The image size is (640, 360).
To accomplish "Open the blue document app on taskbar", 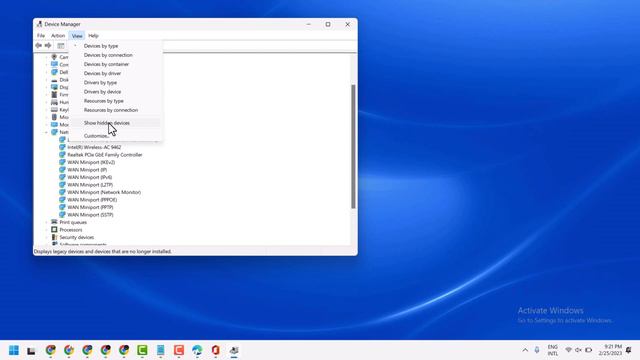I will tap(160, 350).
